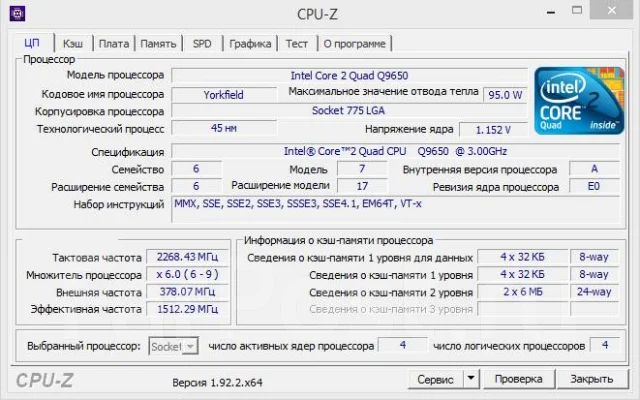Open the Графика tab
This screenshot has height=400, width=640.
coord(250,44)
